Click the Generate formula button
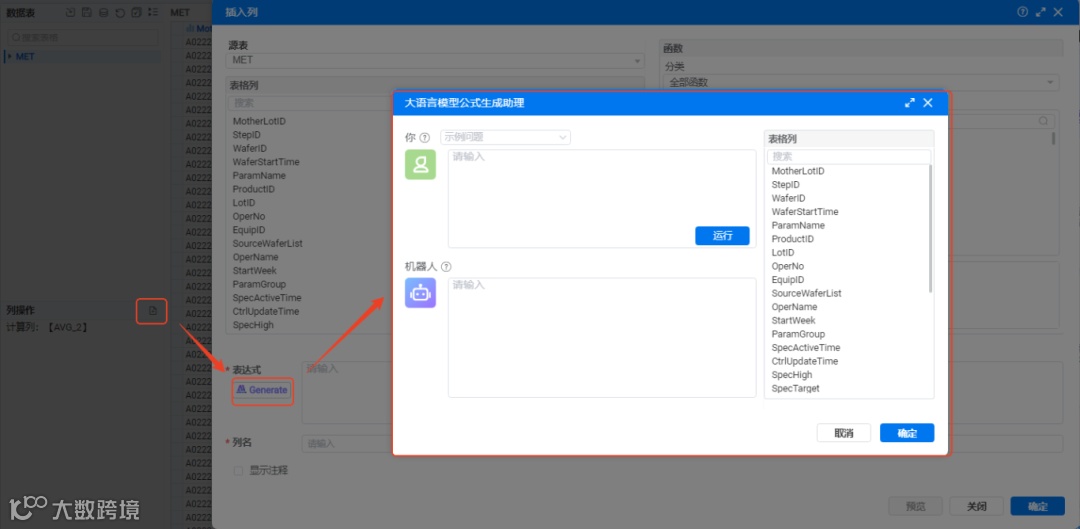1080x529 pixels. [x=262, y=390]
